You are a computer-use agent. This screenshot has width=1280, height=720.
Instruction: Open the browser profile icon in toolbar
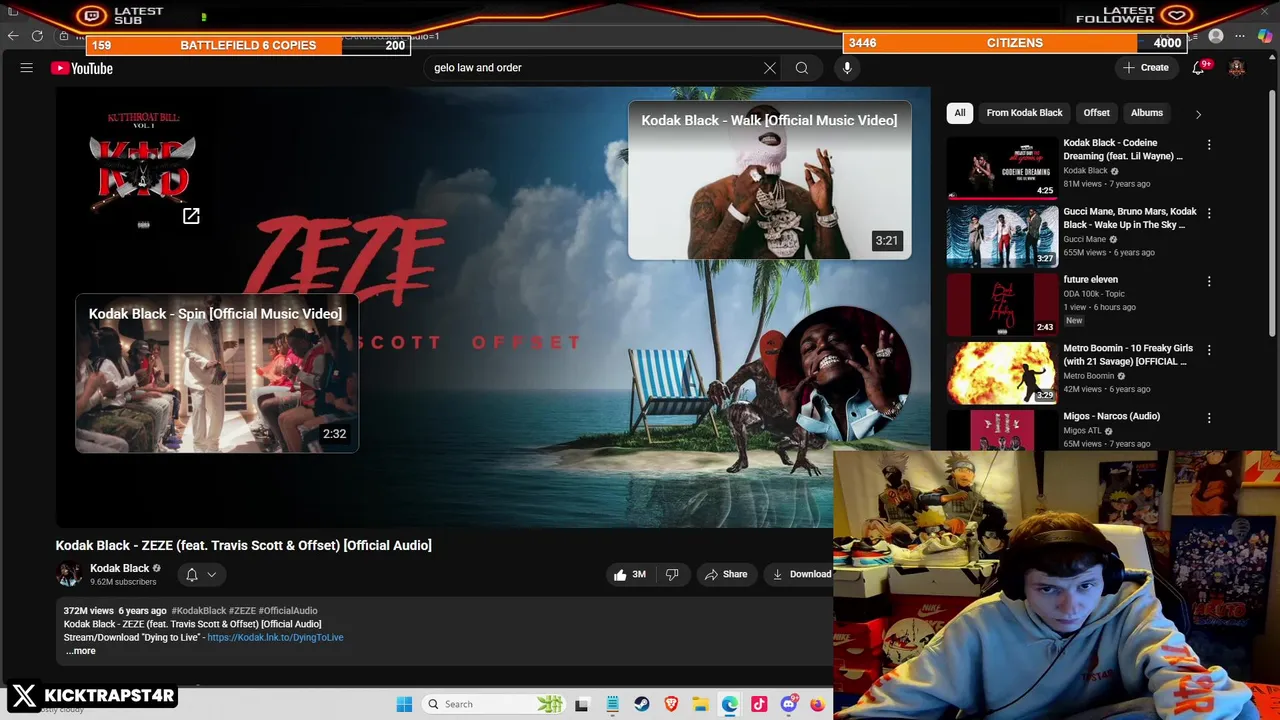tap(1216, 36)
